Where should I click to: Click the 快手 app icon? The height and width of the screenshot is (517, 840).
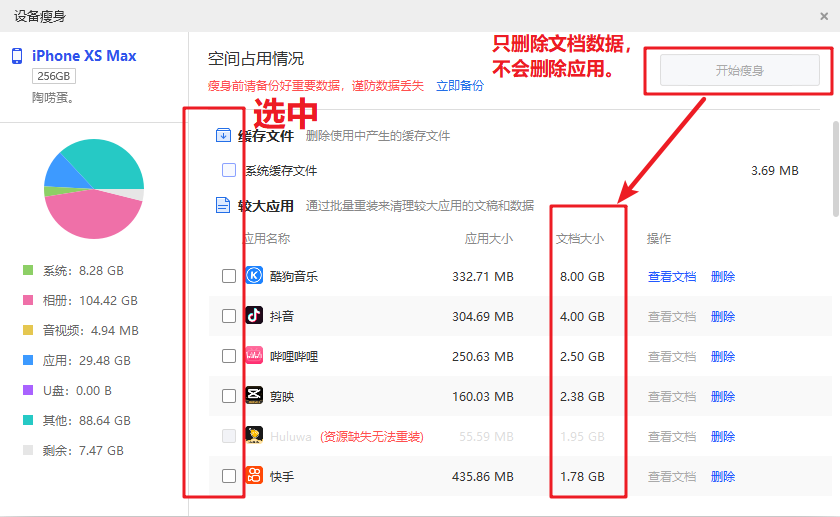pos(254,476)
